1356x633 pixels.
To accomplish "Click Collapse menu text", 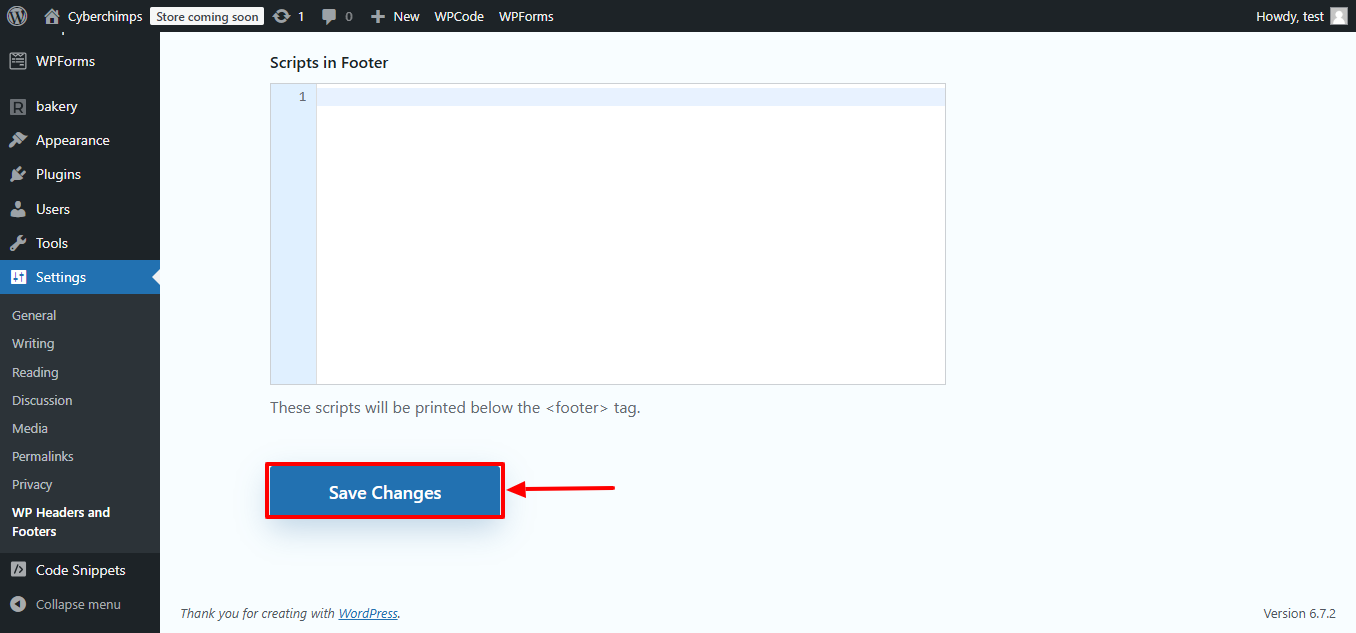I will point(78,604).
